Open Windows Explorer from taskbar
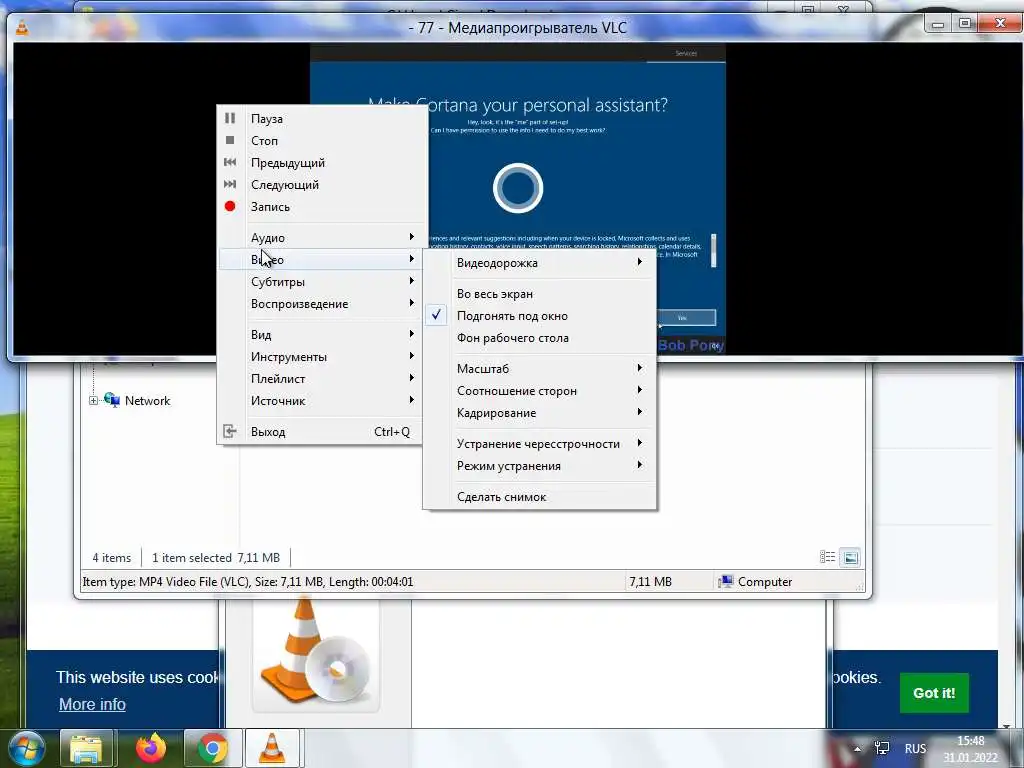Viewport: 1024px width, 768px height. point(86,748)
